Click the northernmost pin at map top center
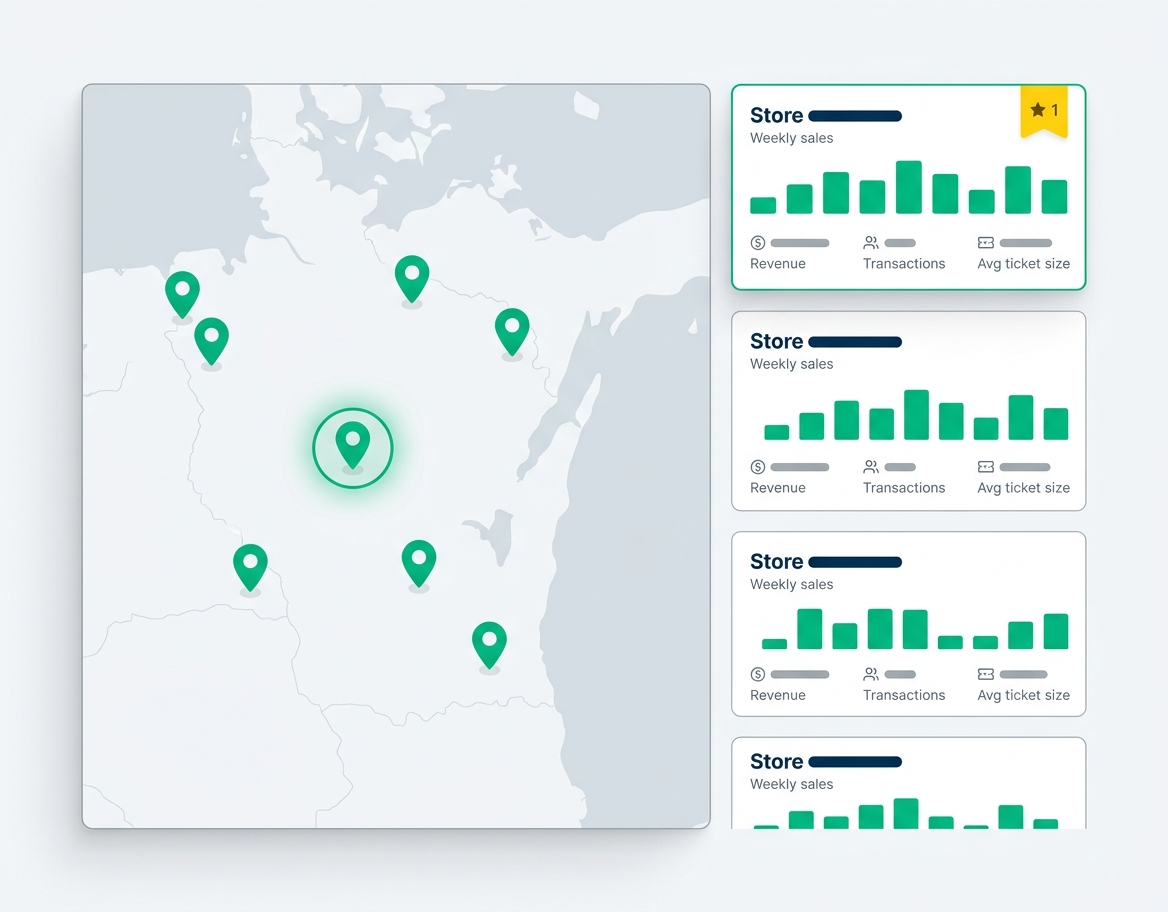Image resolution: width=1168 pixels, height=912 pixels. coord(412,279)
